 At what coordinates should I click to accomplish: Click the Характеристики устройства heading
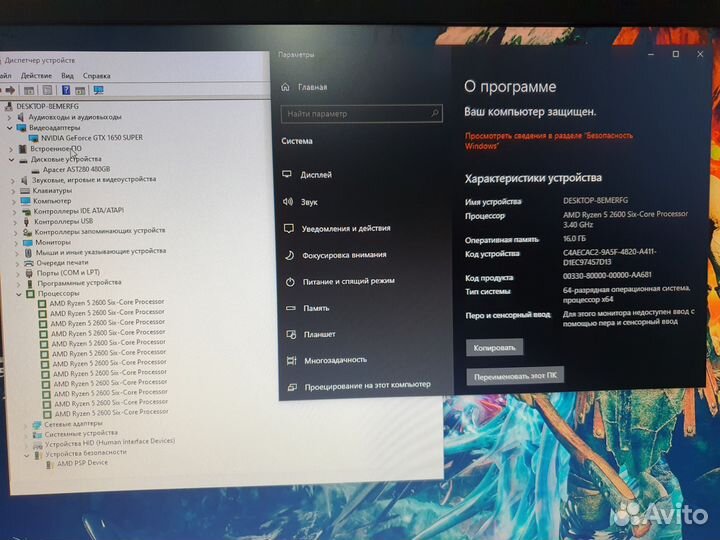(x=533, y=178)
